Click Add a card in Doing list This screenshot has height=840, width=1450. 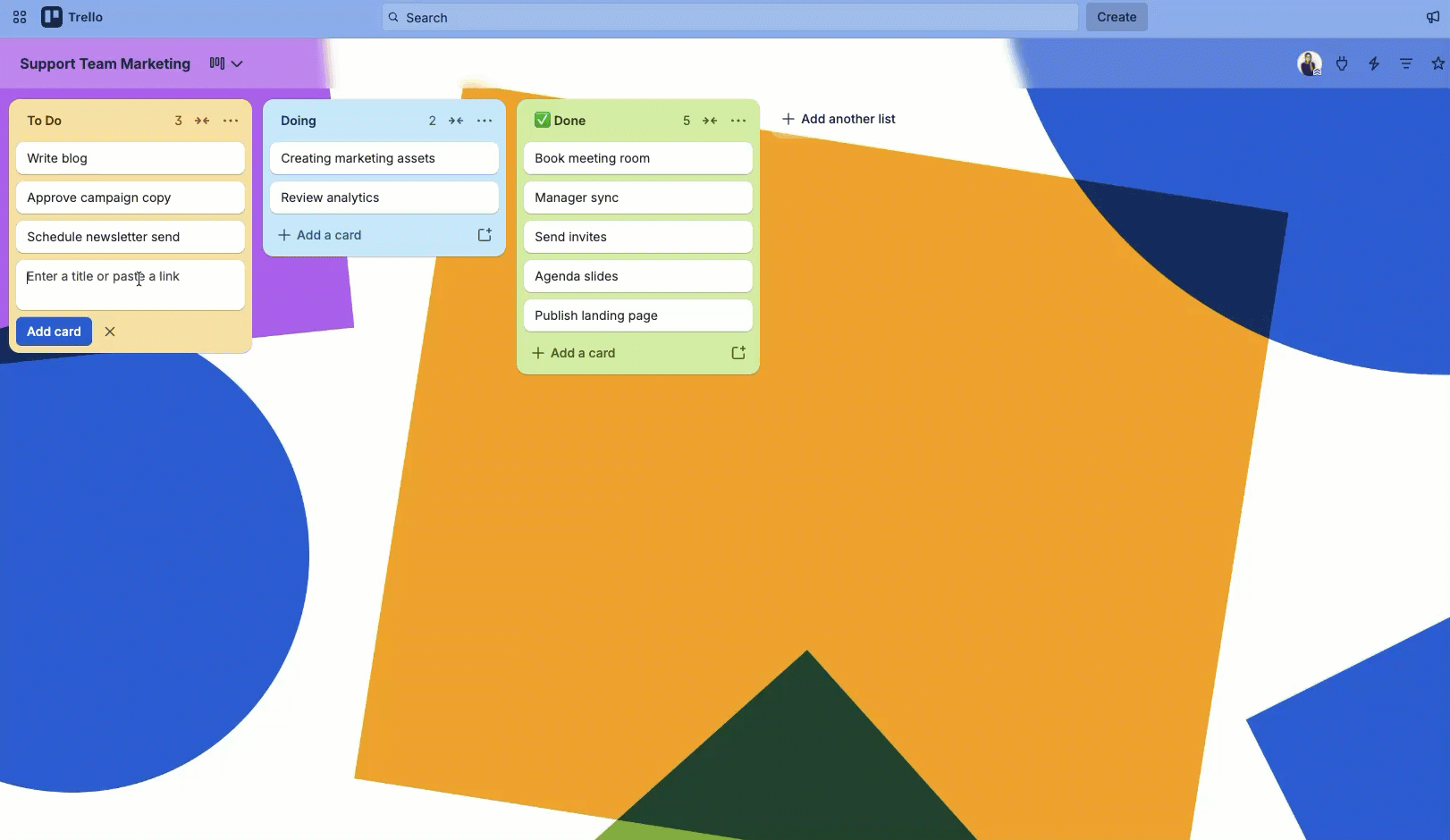(320, 235)
